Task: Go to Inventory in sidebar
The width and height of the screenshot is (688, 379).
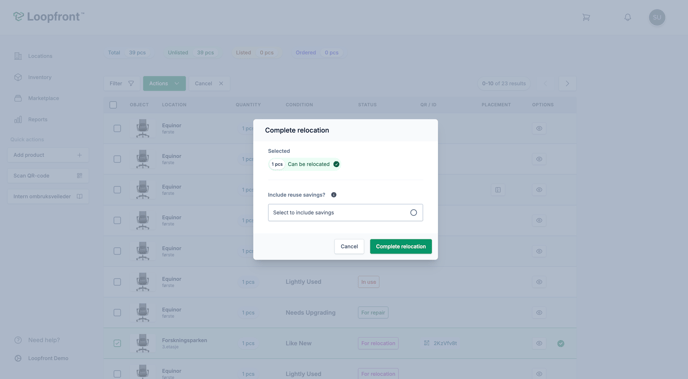Action: (x=39, y=77)
